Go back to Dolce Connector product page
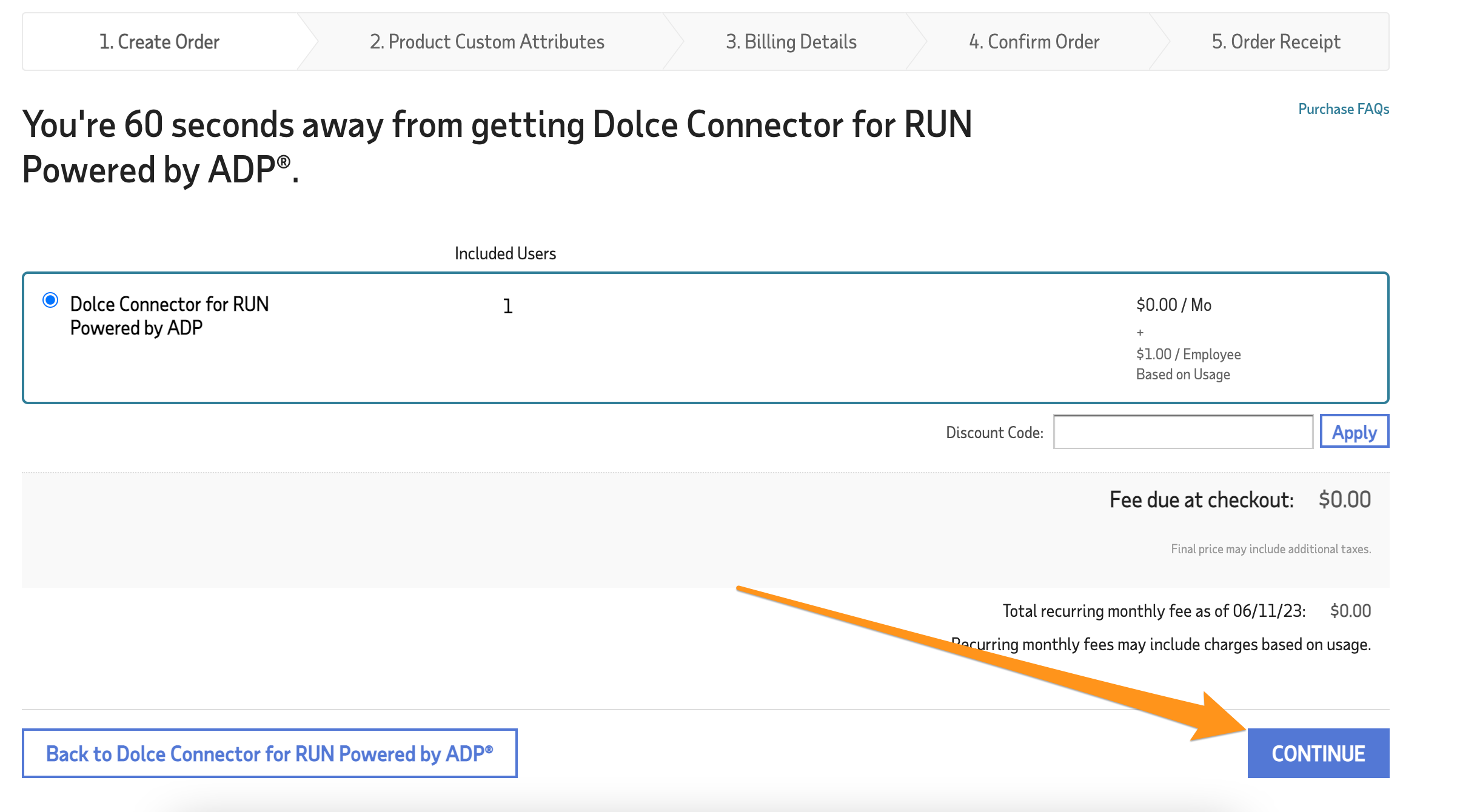This screenshot has width=1460, height=812. (x=270, y=753)
